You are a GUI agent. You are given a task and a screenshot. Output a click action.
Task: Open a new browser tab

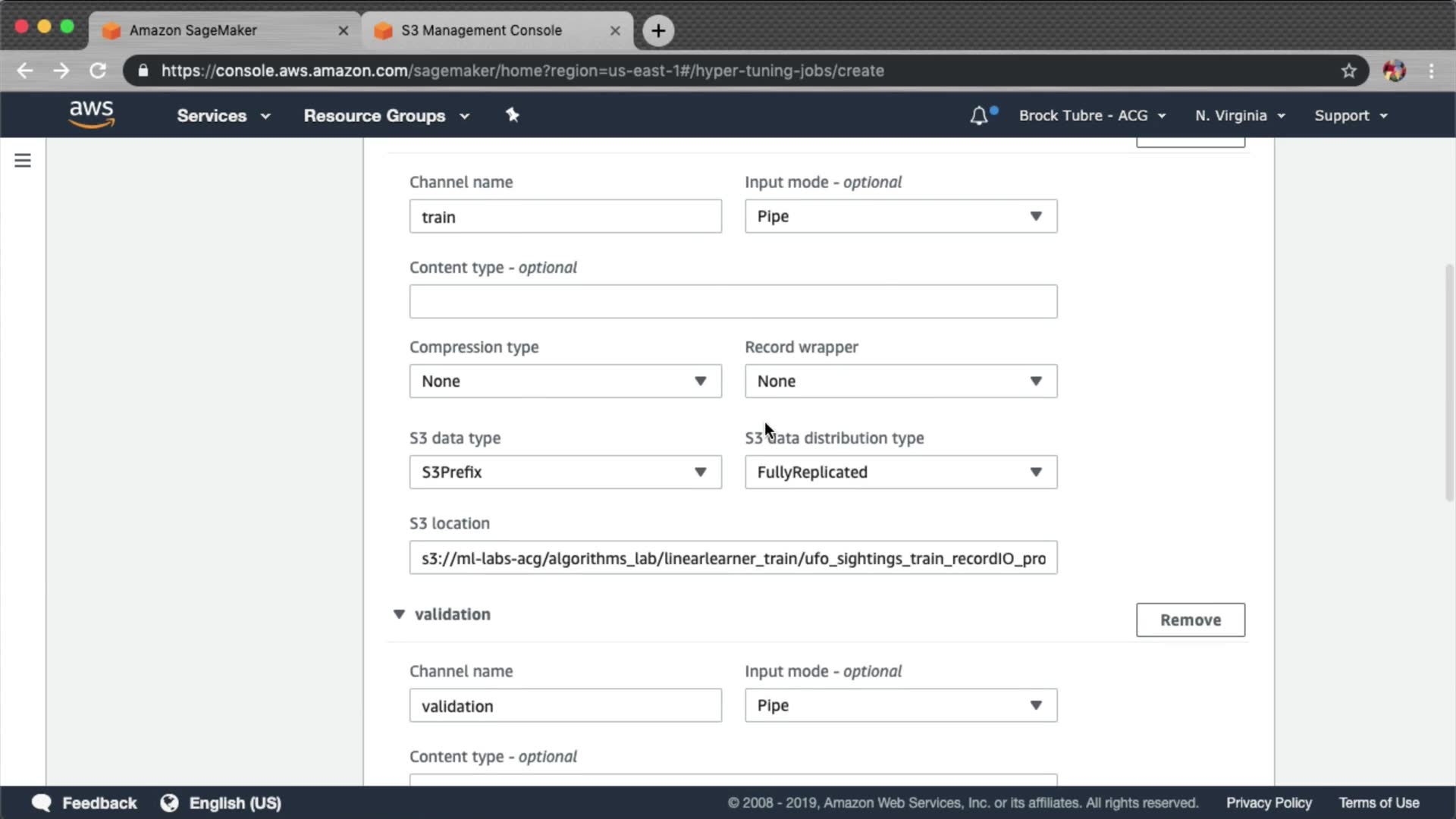click(657, 30)
